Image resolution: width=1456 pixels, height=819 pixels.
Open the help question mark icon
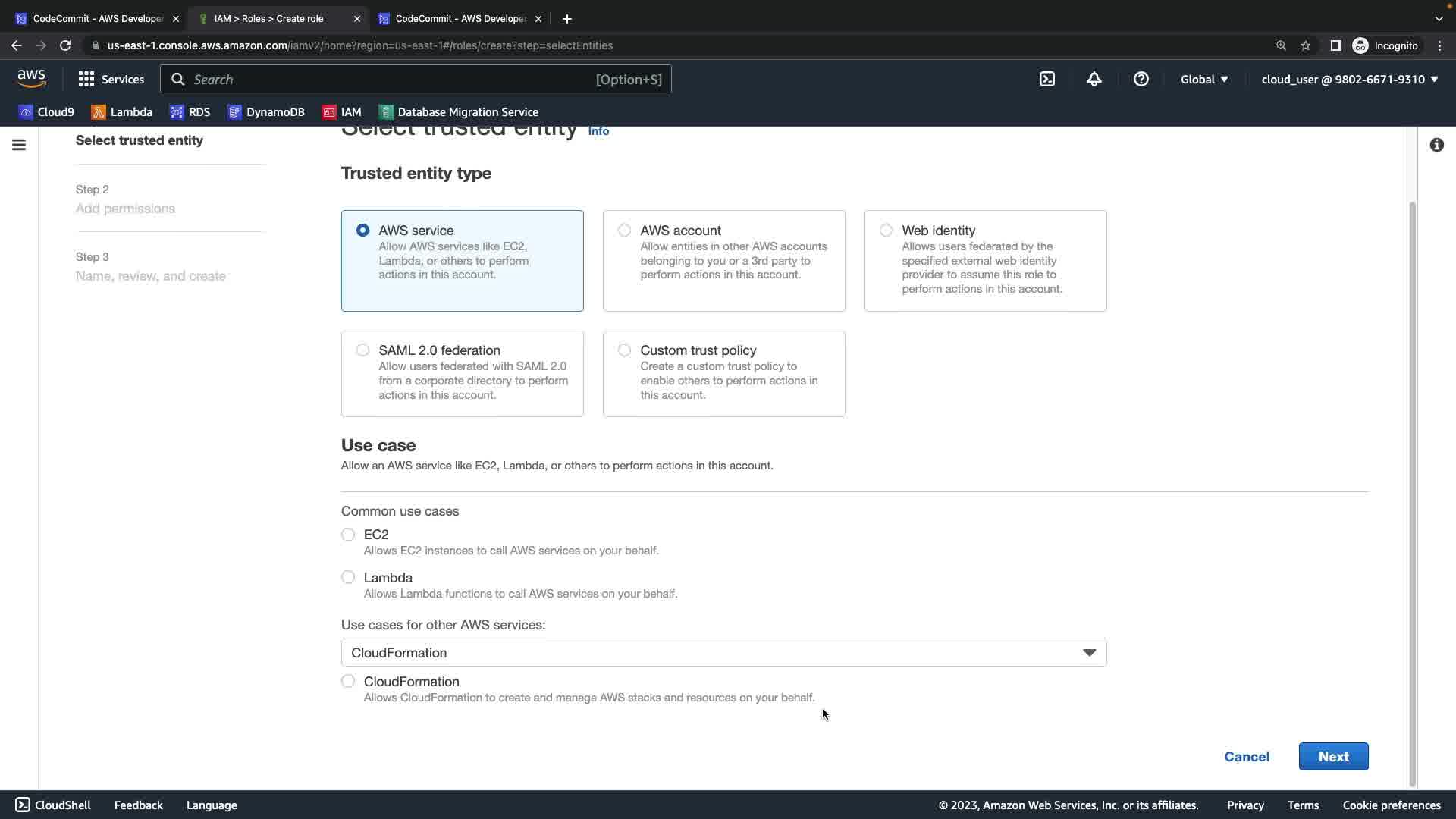[x=1141, y=79]
